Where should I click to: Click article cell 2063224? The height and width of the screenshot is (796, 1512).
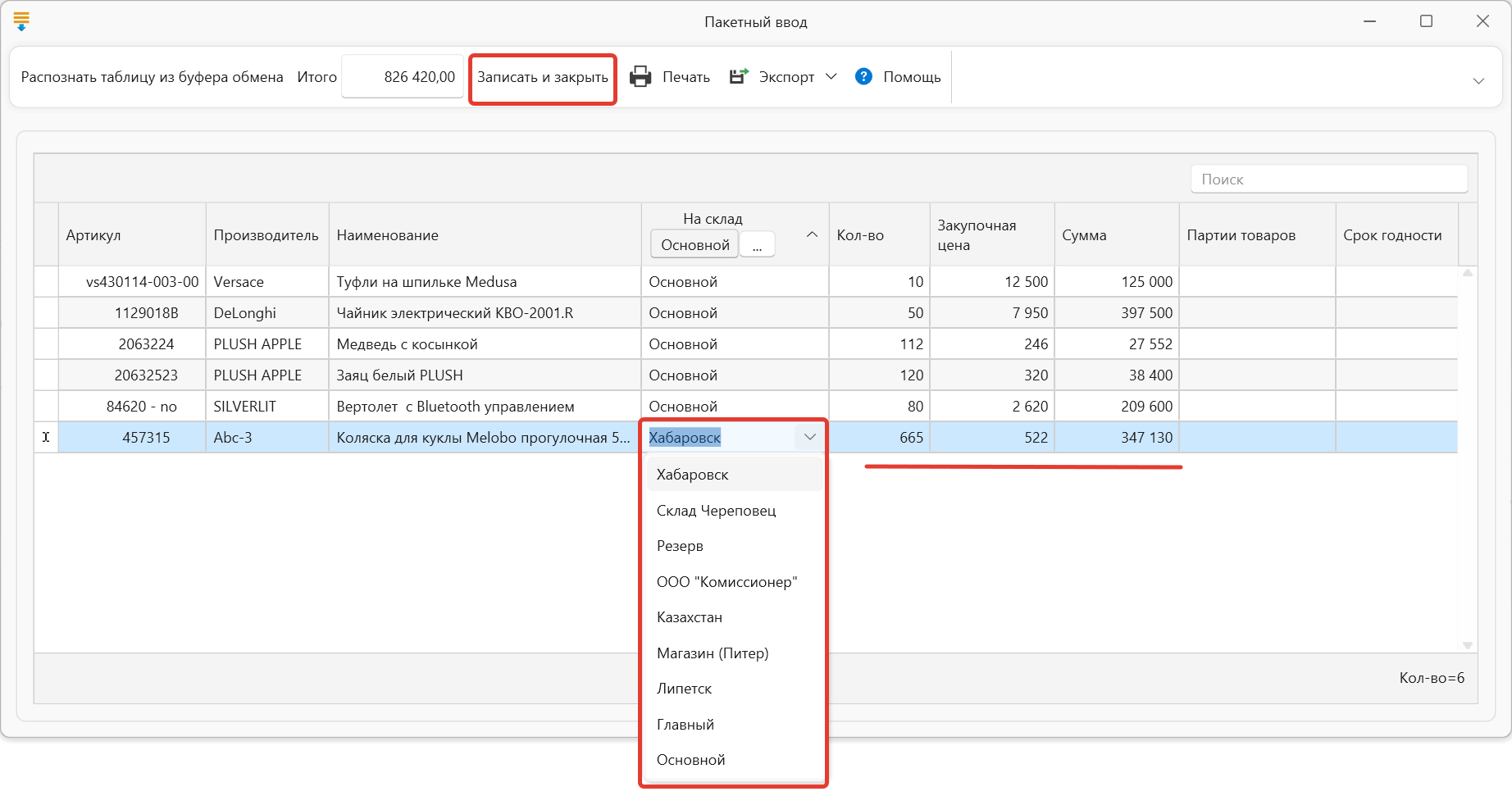(x=132, y=343)
